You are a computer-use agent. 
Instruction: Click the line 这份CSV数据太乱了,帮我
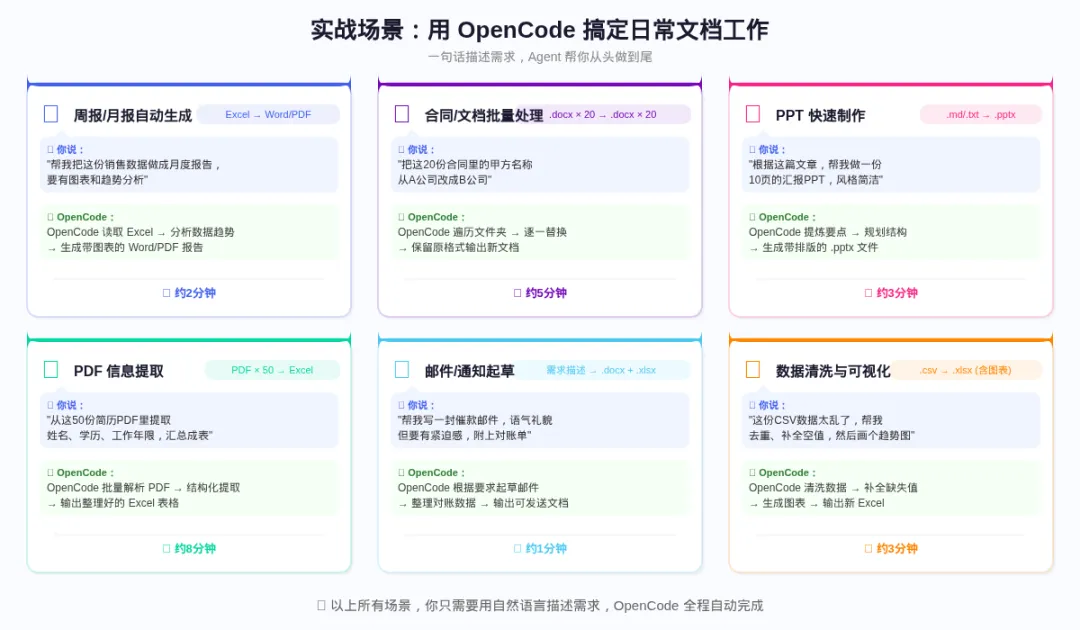point(816,420)
